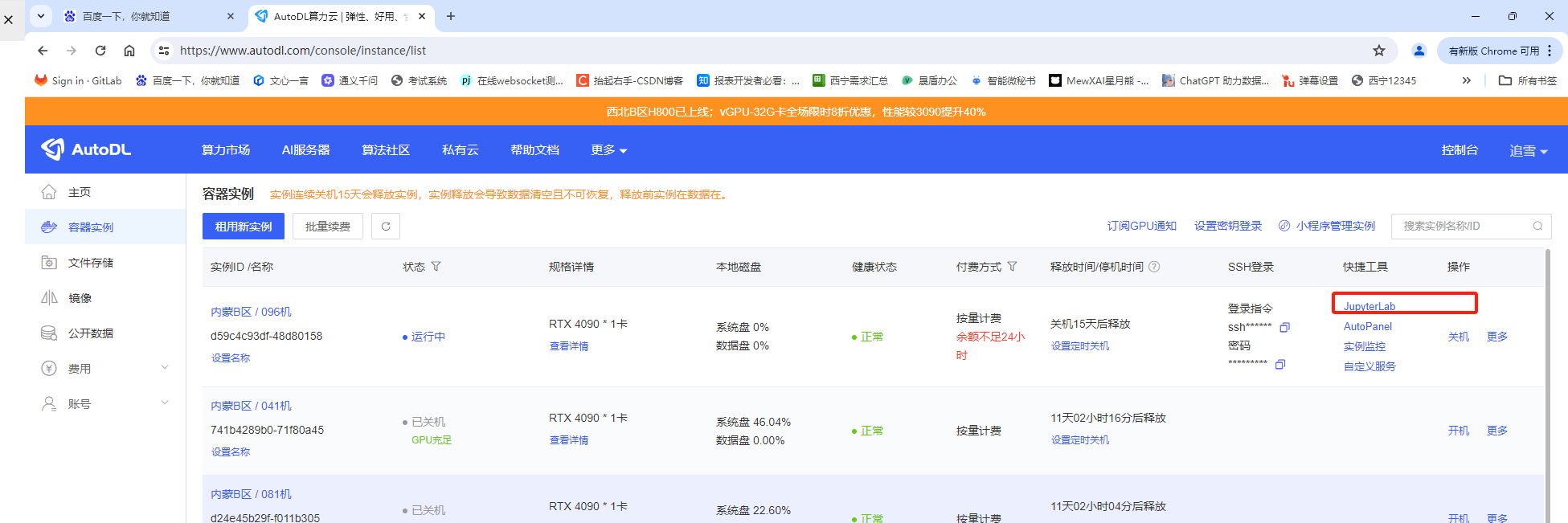
Task: Open JupyterLab for the running instance
Action: pyautogui.click(x=1369, y=307)
